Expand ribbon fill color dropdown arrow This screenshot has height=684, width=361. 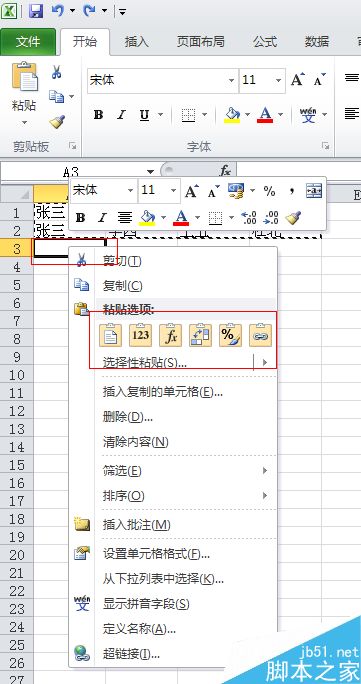247,115
